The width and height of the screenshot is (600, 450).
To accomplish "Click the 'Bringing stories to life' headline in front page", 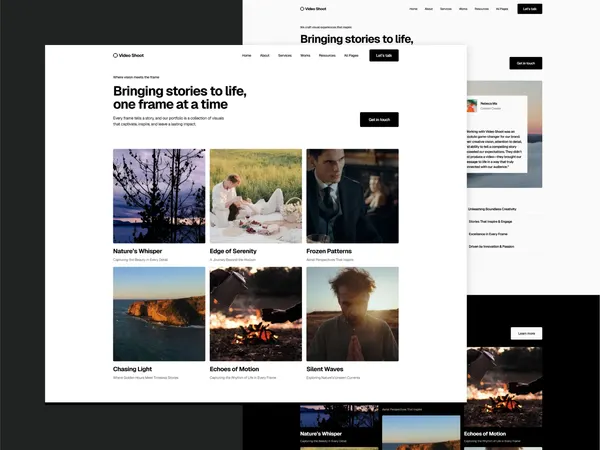I will (180, 98).
